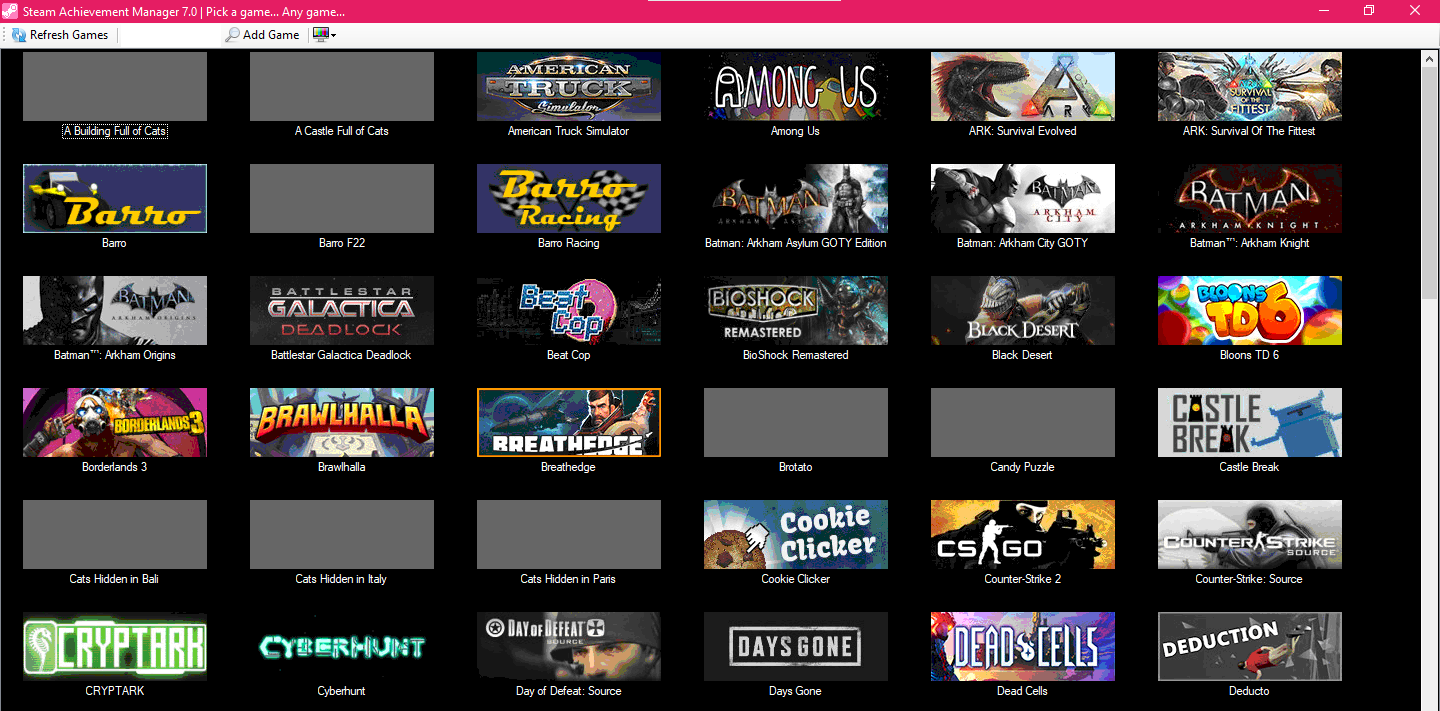The image size is (1440, 711).
Task: Open the game type filter dropdown
Action: tap(324, 35)
